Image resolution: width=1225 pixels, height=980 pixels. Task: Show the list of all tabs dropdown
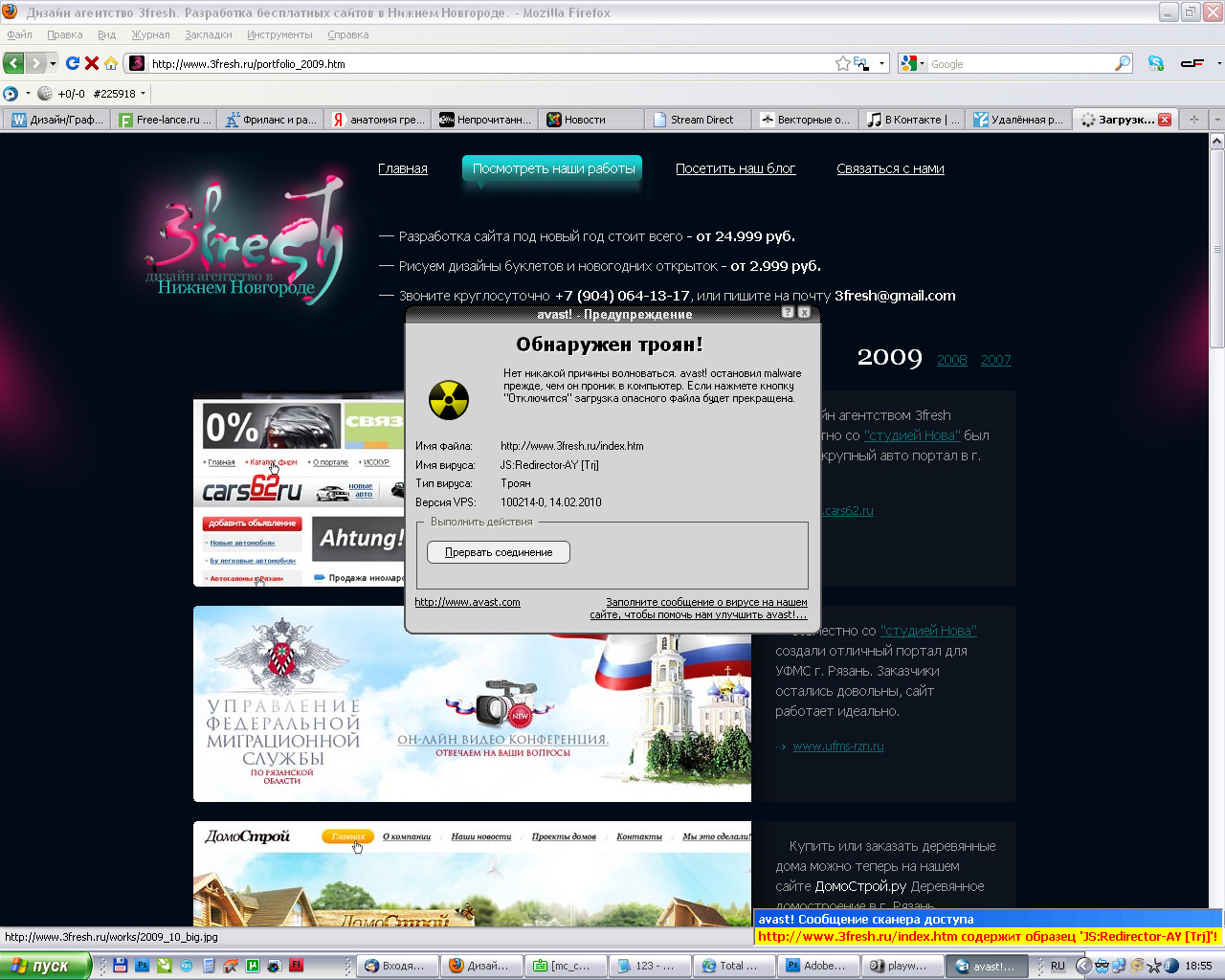pyautogui.click(x=1217, y=120)
